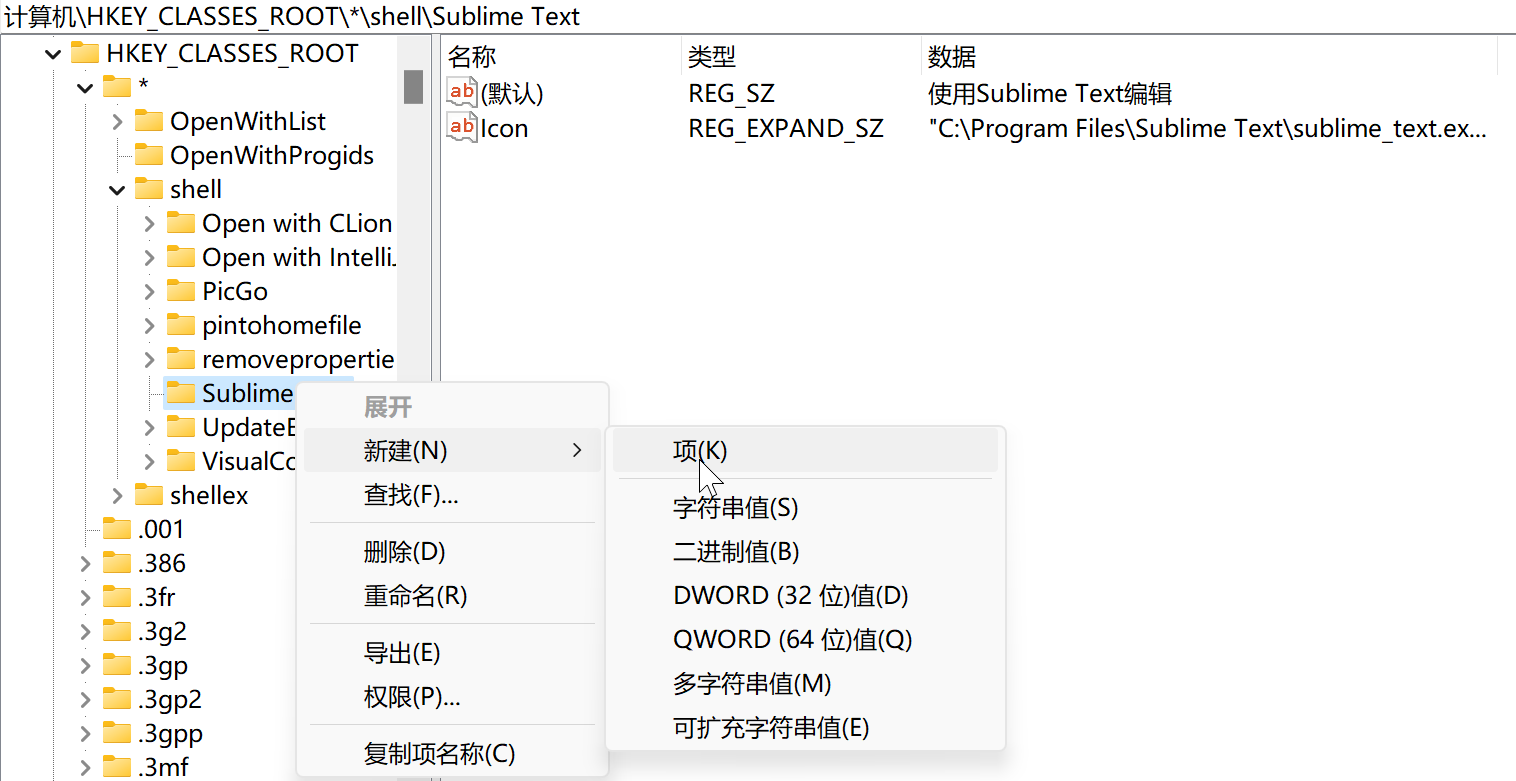1516x781 pixels.
Task: Click the 类型 column header
Action: 801,56
